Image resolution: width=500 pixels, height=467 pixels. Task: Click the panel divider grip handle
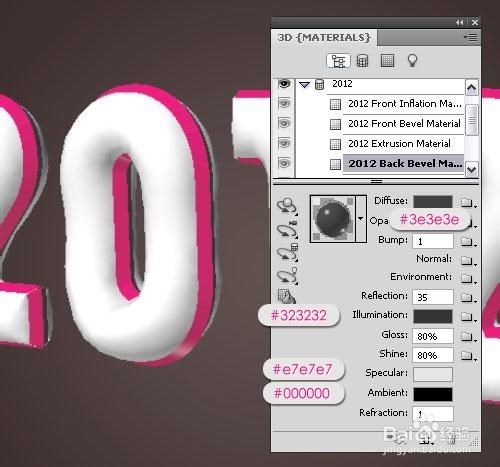pyautogui.click(x=376, y=181)
